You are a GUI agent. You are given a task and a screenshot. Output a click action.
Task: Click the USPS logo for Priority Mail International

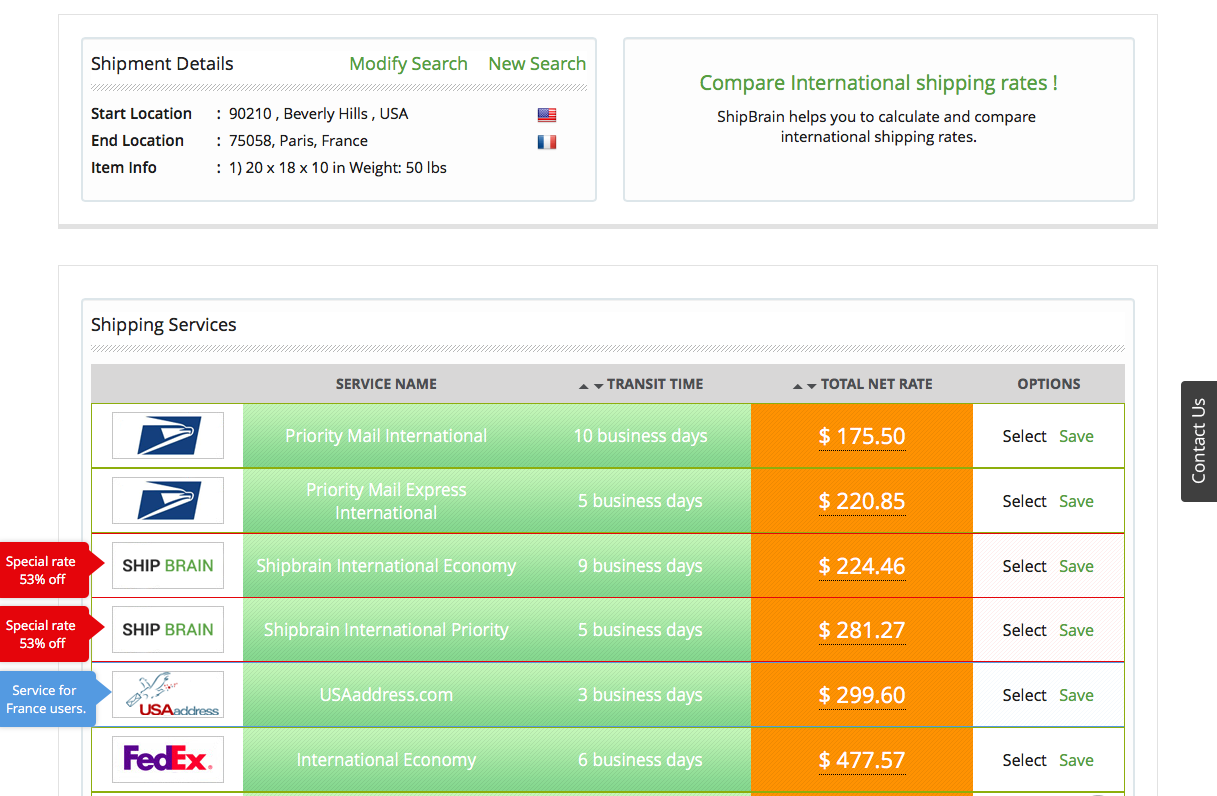coord(168,436)
